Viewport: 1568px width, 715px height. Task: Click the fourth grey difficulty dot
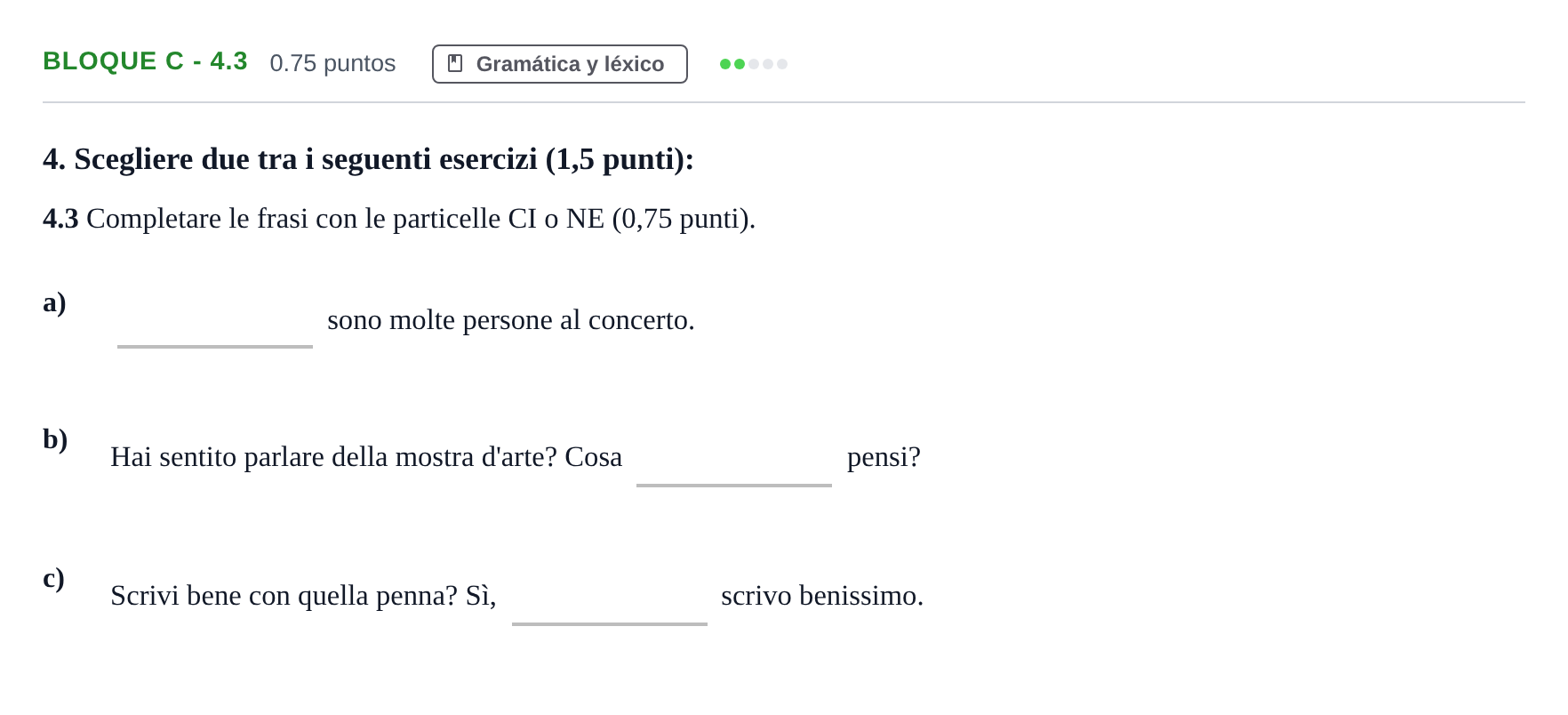tap(768, 64)
